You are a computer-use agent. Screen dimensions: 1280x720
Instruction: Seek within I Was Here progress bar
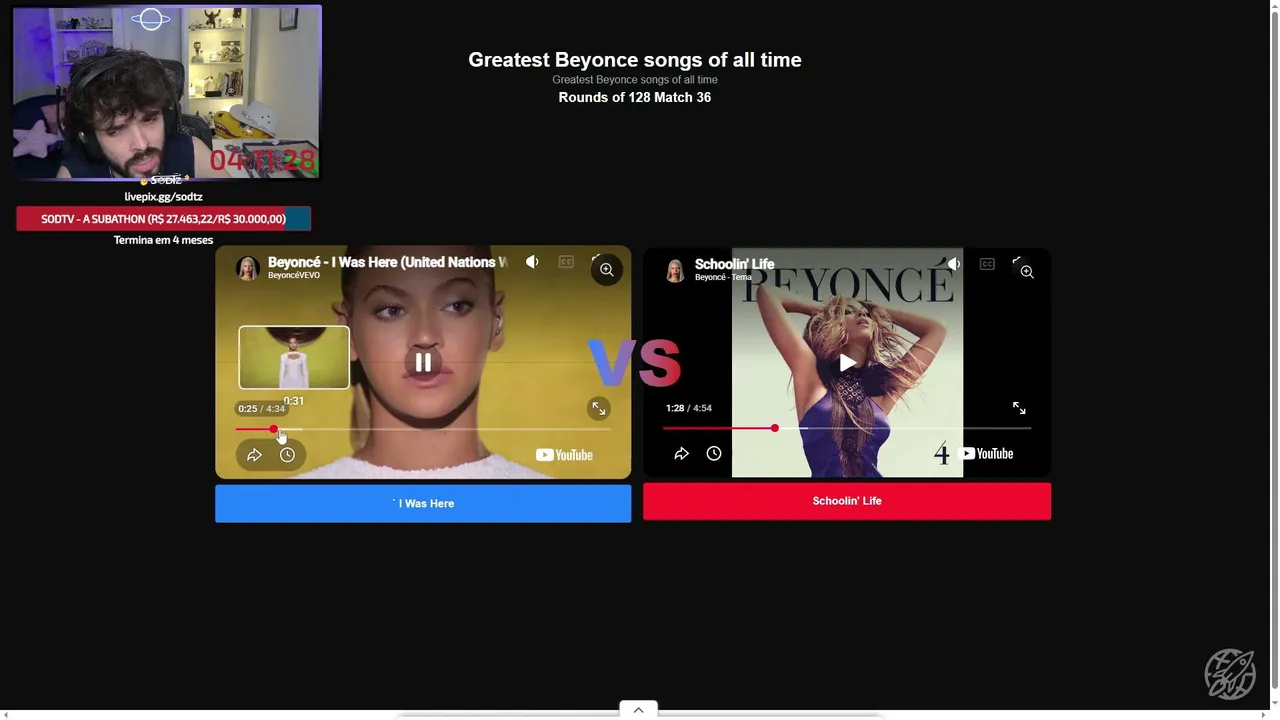(x=423, y=429)
